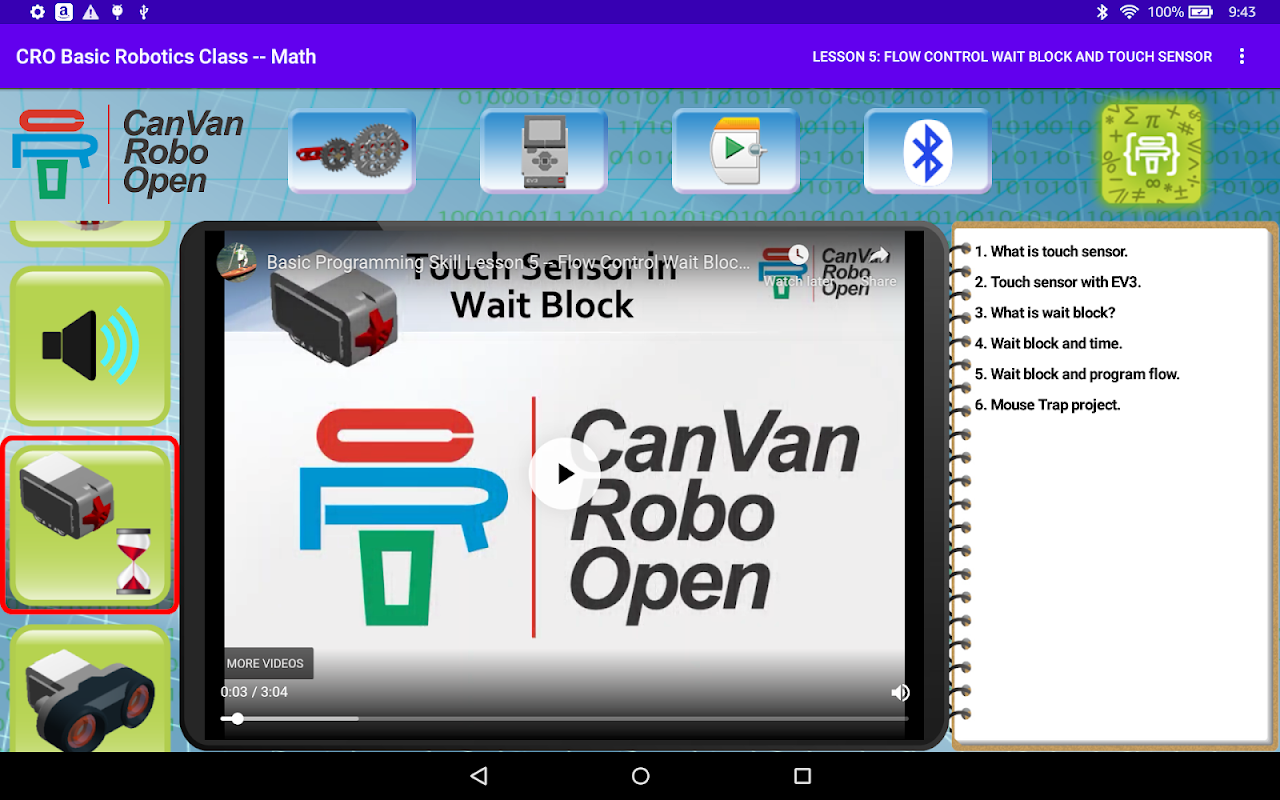Image resolution: width=1280 pixels, height=800 pixels.
Task: Seek on the video progress bar
Action: [564, 718]
